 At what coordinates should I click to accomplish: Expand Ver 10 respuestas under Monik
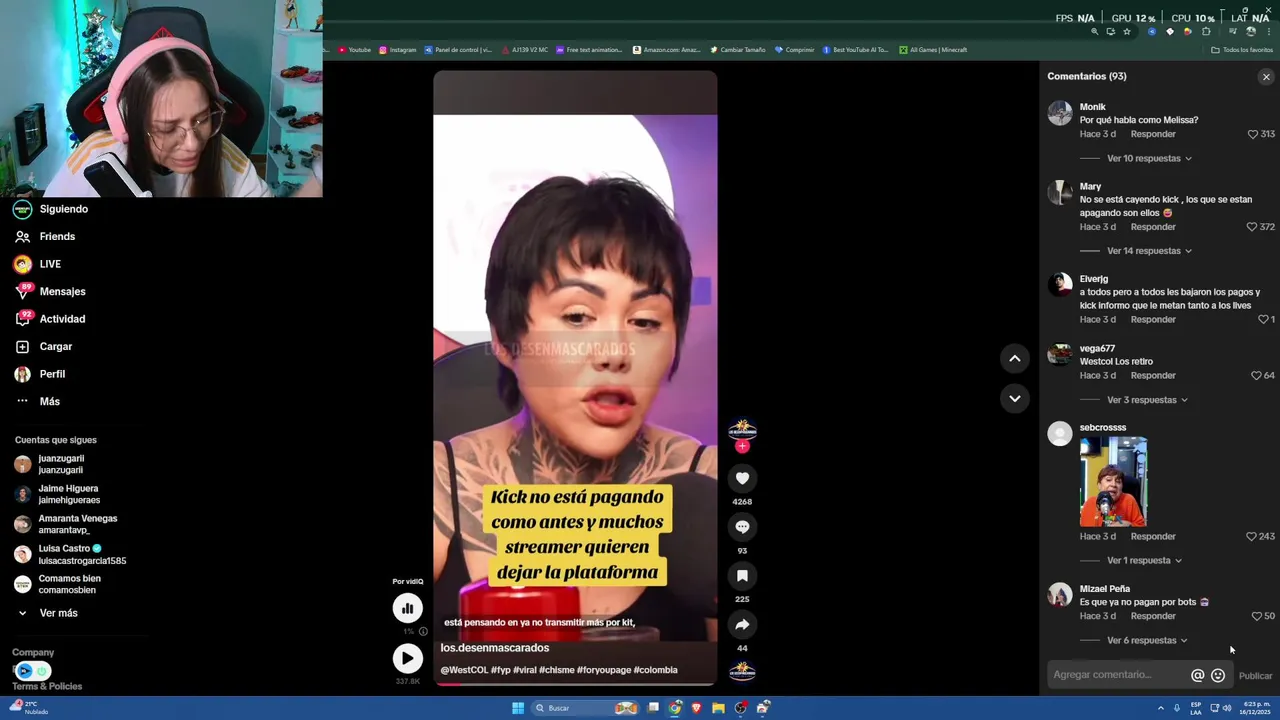[1149, 159]
